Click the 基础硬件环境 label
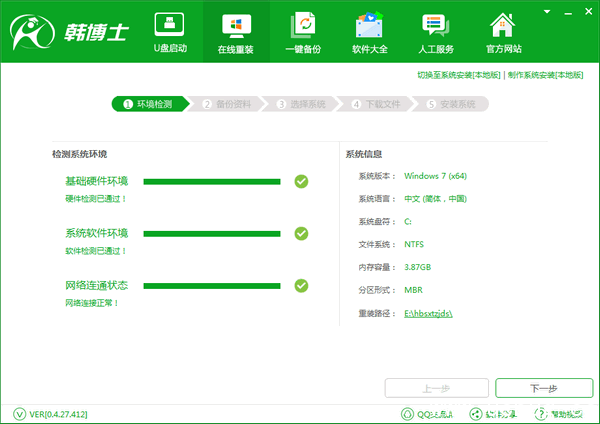The height and width of the screenshot is (424, 600). tap(96, 181)
